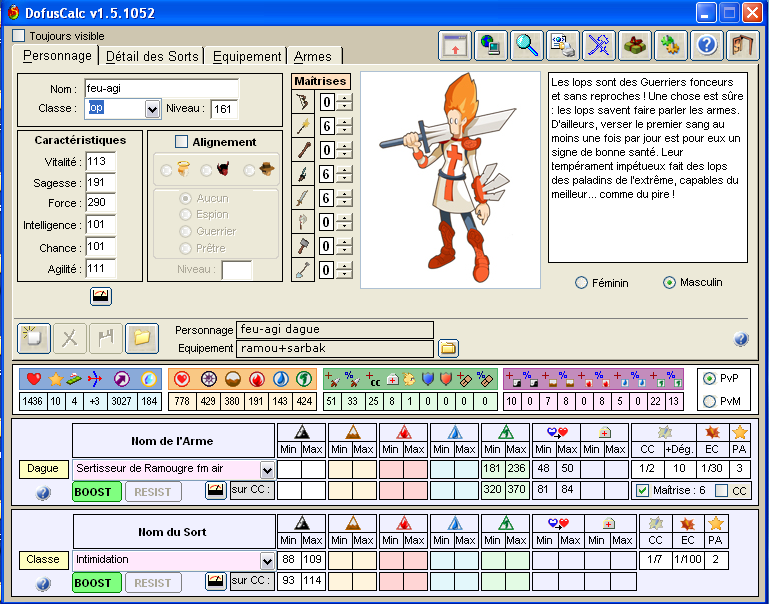Open folder icon next to Equipement field
Image resolution: width=769 pixels, height=604 pixels.
coord(448,349)
